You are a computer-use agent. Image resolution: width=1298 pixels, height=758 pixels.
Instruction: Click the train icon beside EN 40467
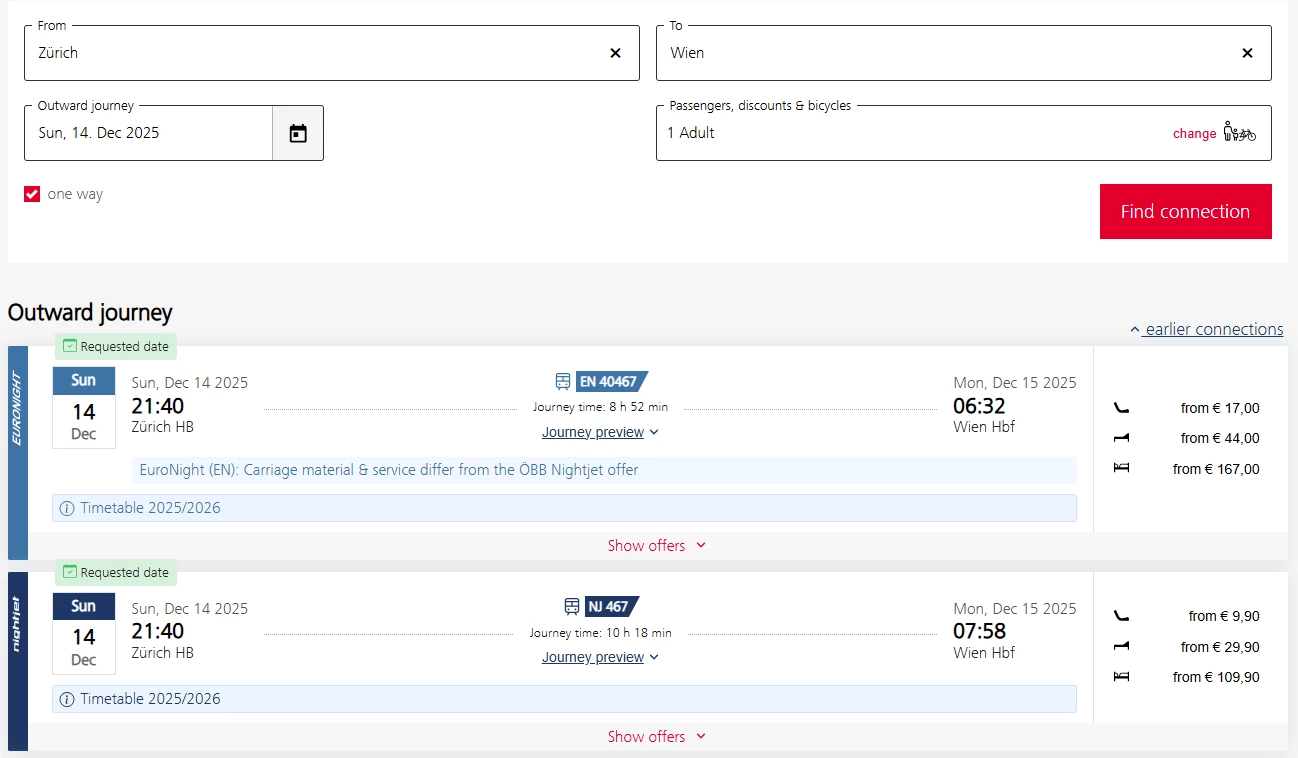[563, 381]
